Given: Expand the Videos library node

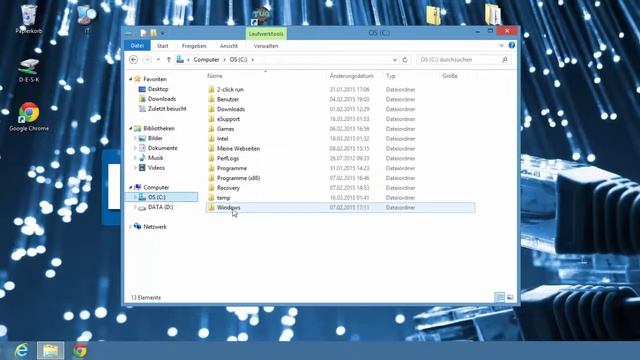Looking at the screenshot, I should (x=136, y=168).
